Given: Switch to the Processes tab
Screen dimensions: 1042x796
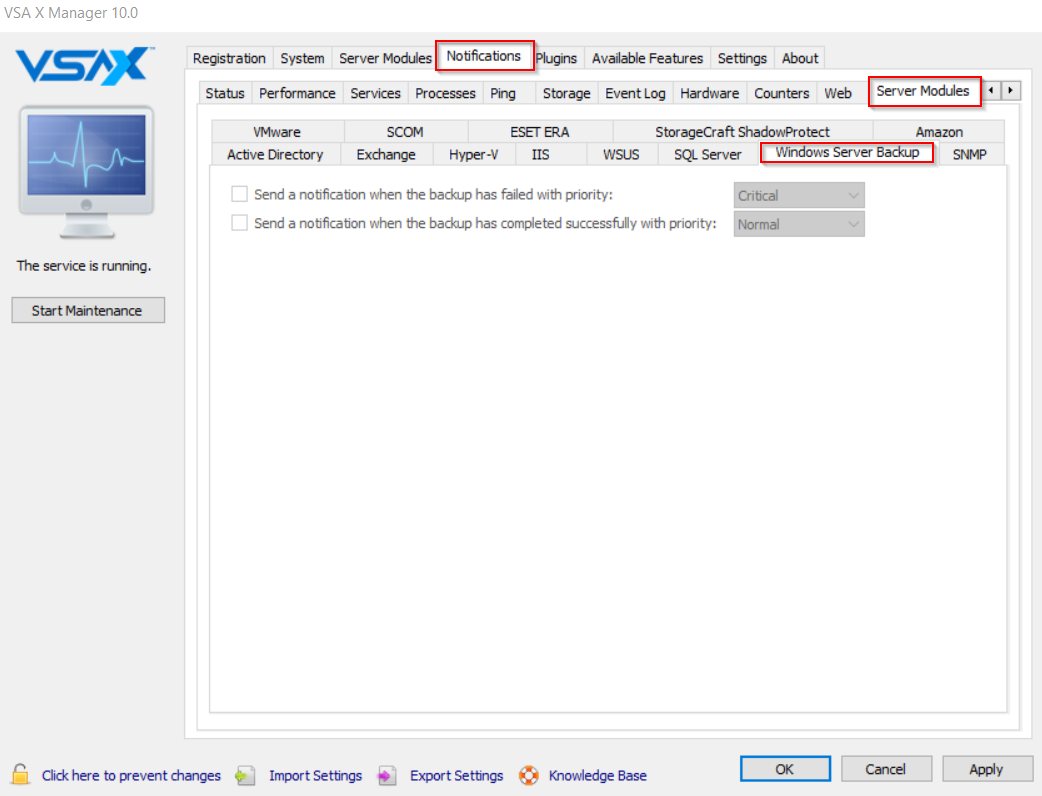Looking at the screenshot, I should point(445,94).
